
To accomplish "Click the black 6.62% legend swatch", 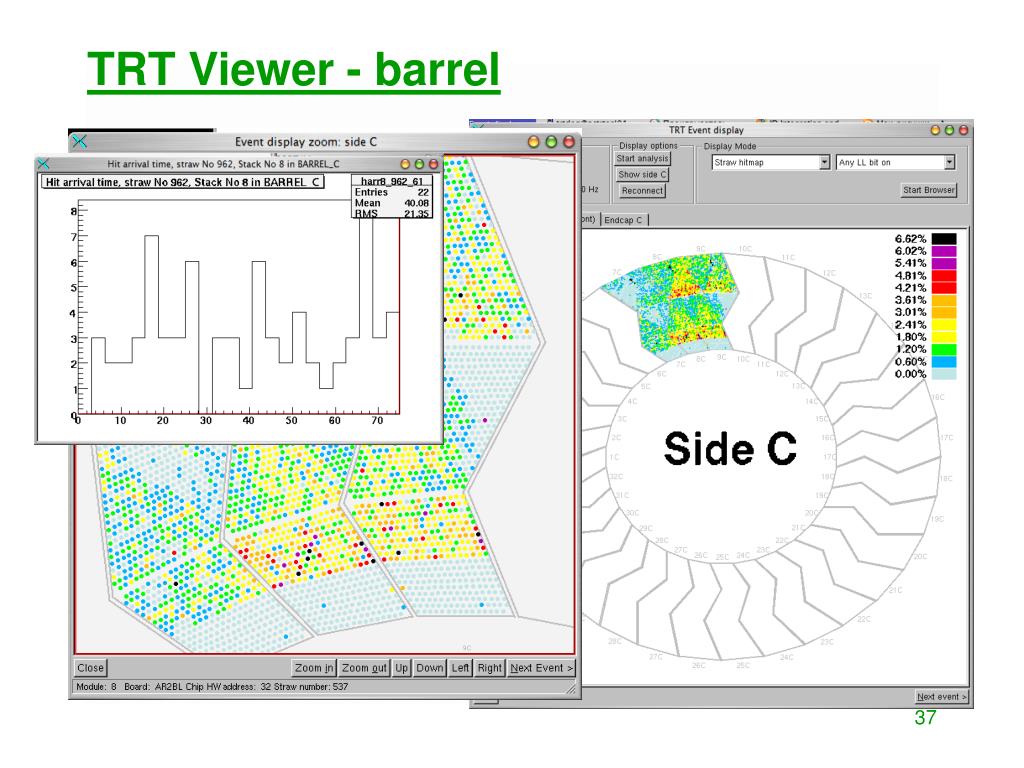I will tap(944, 239).
